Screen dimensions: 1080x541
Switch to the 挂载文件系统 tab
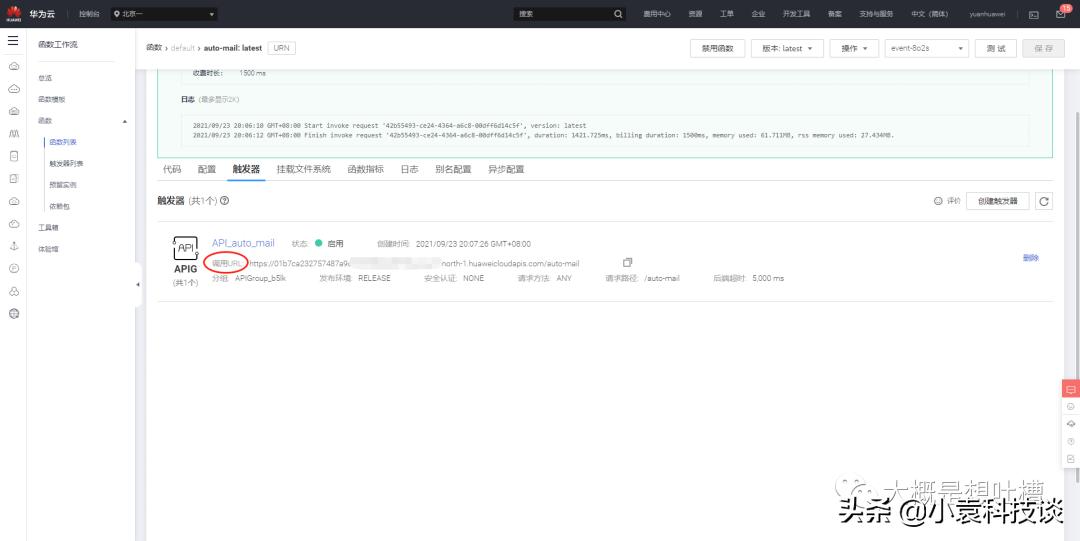point(304,169)
